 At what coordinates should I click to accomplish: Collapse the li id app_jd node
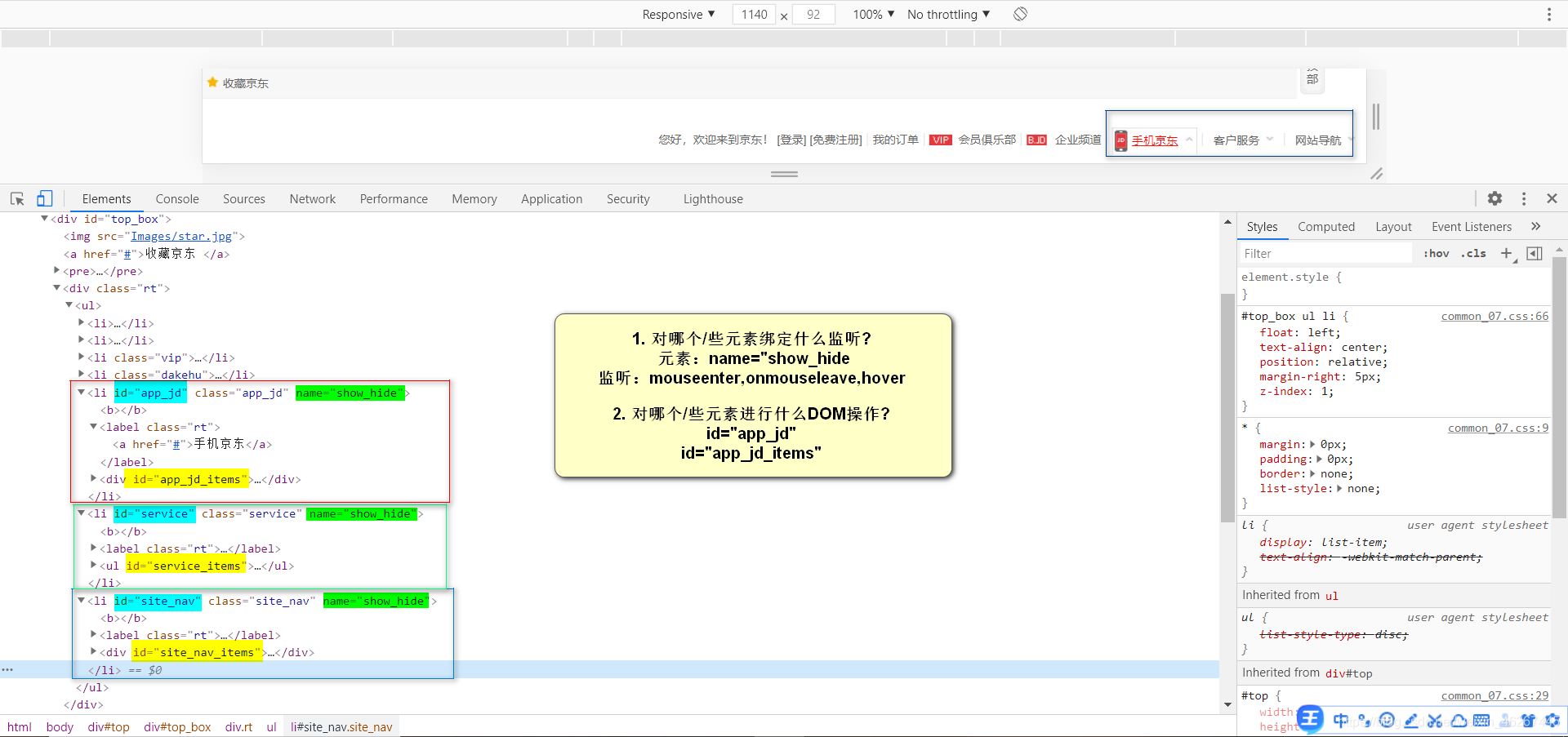[81, 393]
